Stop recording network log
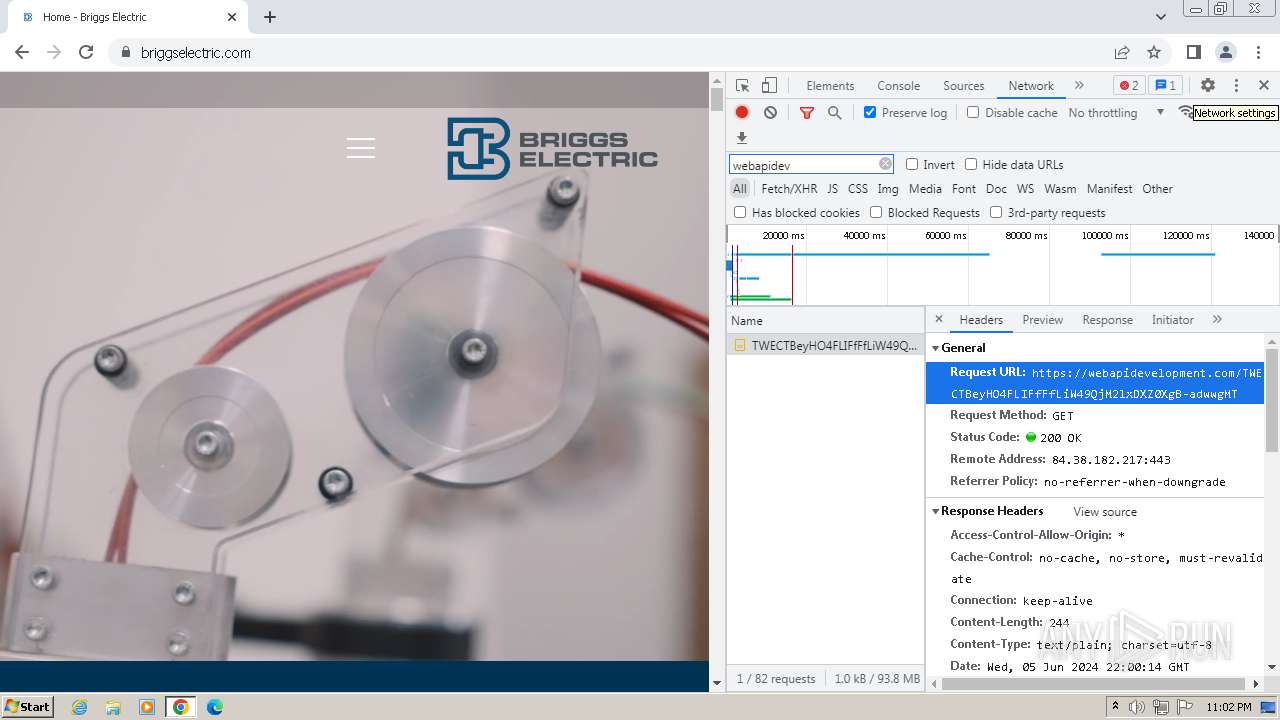1280x720 pixels. coord(742,113)
